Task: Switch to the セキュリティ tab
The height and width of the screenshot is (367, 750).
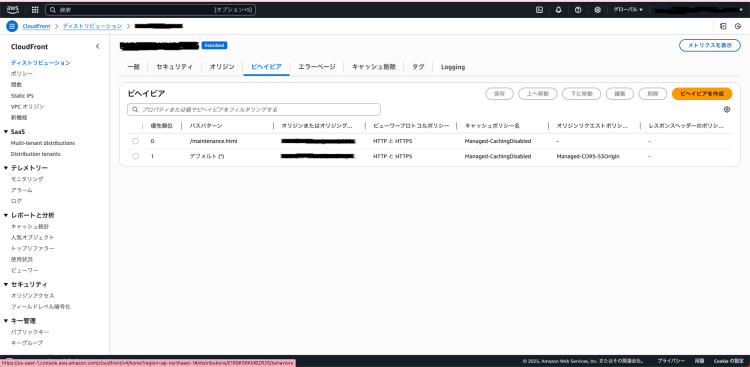Action: point(175,67)
